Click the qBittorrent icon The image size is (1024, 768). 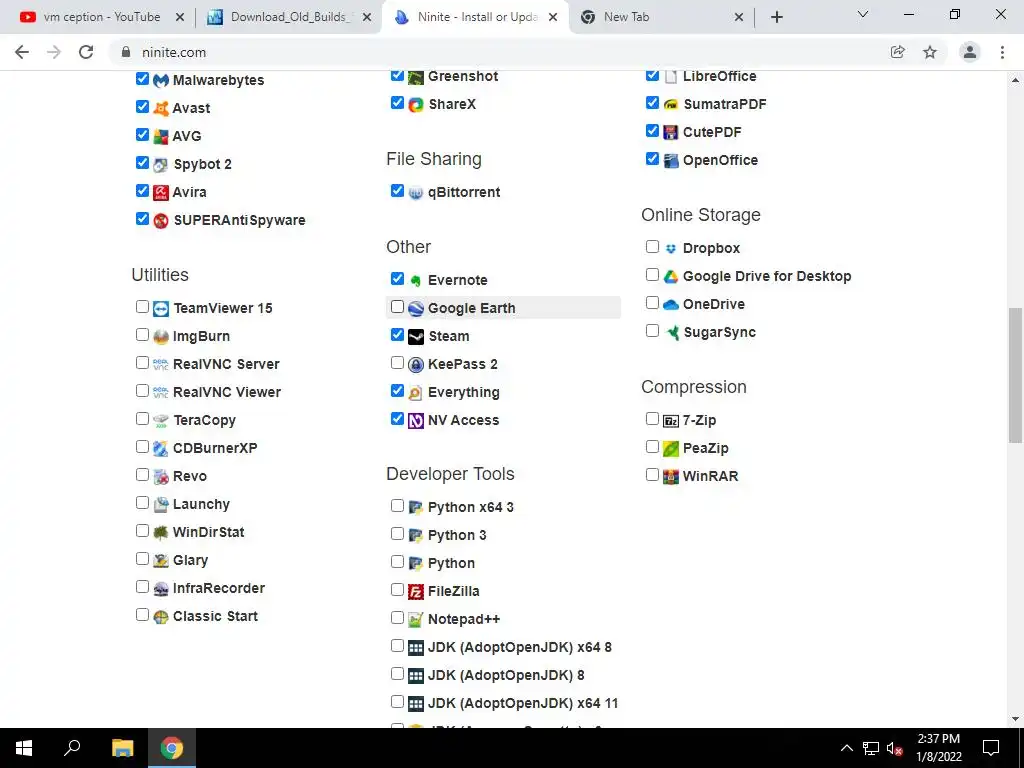[x=416, y=193]
